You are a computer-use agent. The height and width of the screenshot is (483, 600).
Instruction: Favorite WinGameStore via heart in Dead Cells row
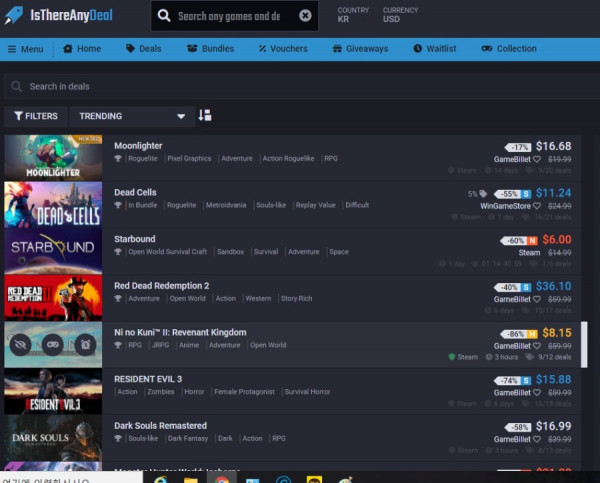[x=537, y=206]
